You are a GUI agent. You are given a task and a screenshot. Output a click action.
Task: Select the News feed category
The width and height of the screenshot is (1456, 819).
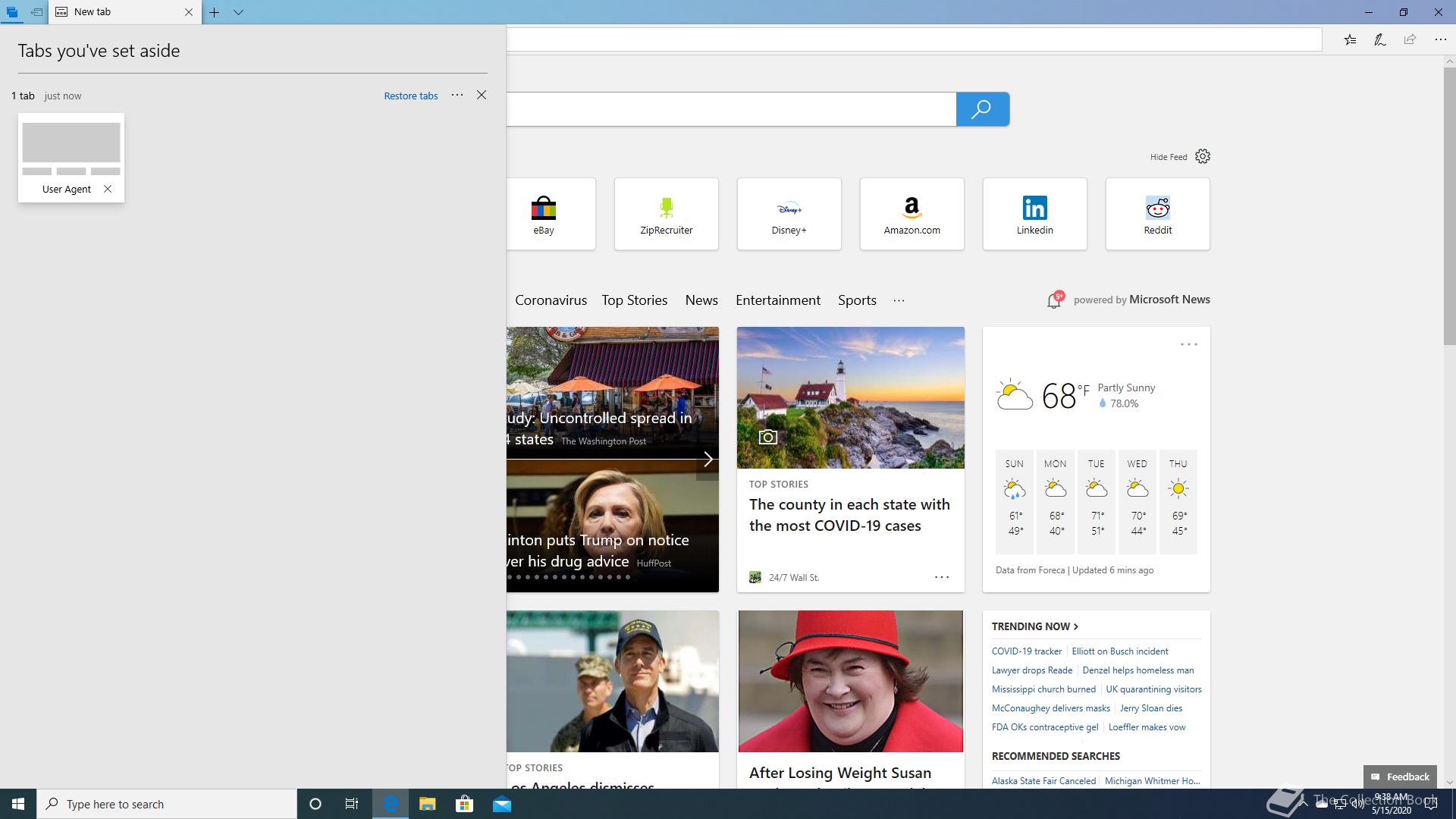point(701,300)
